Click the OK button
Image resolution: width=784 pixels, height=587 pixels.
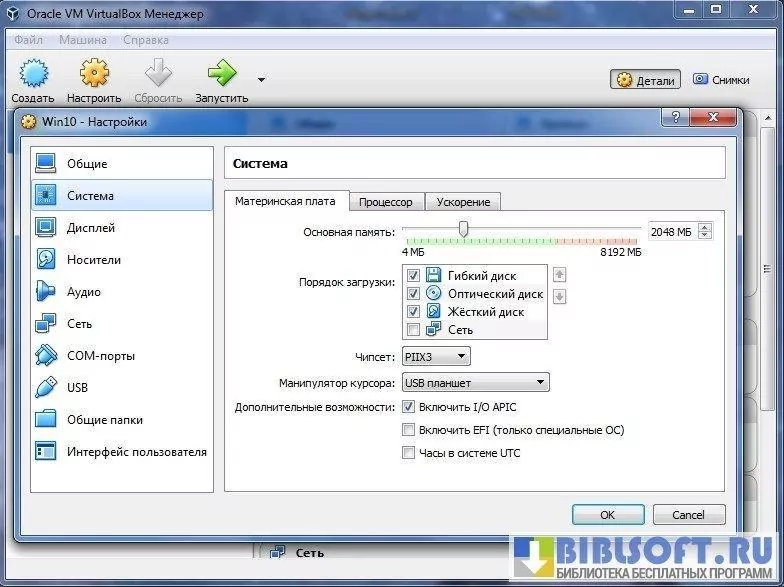pos(607,515)
